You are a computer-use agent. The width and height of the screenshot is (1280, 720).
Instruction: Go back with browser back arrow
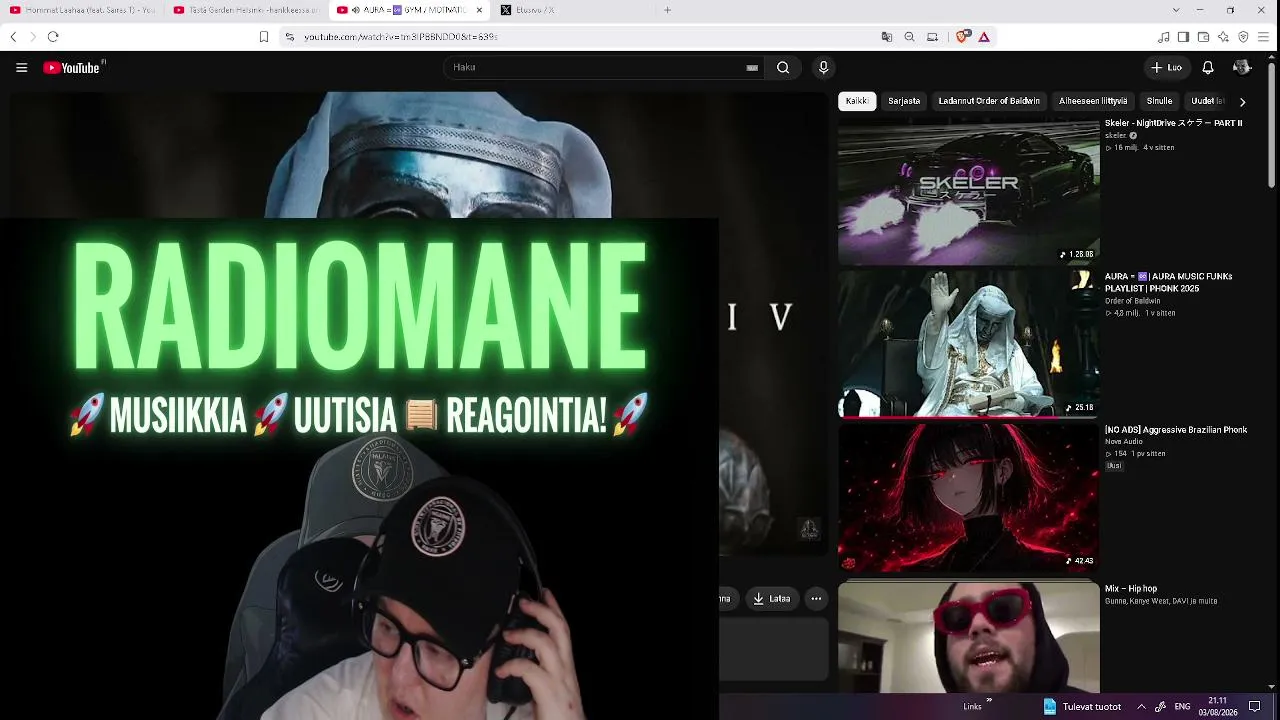13,37
